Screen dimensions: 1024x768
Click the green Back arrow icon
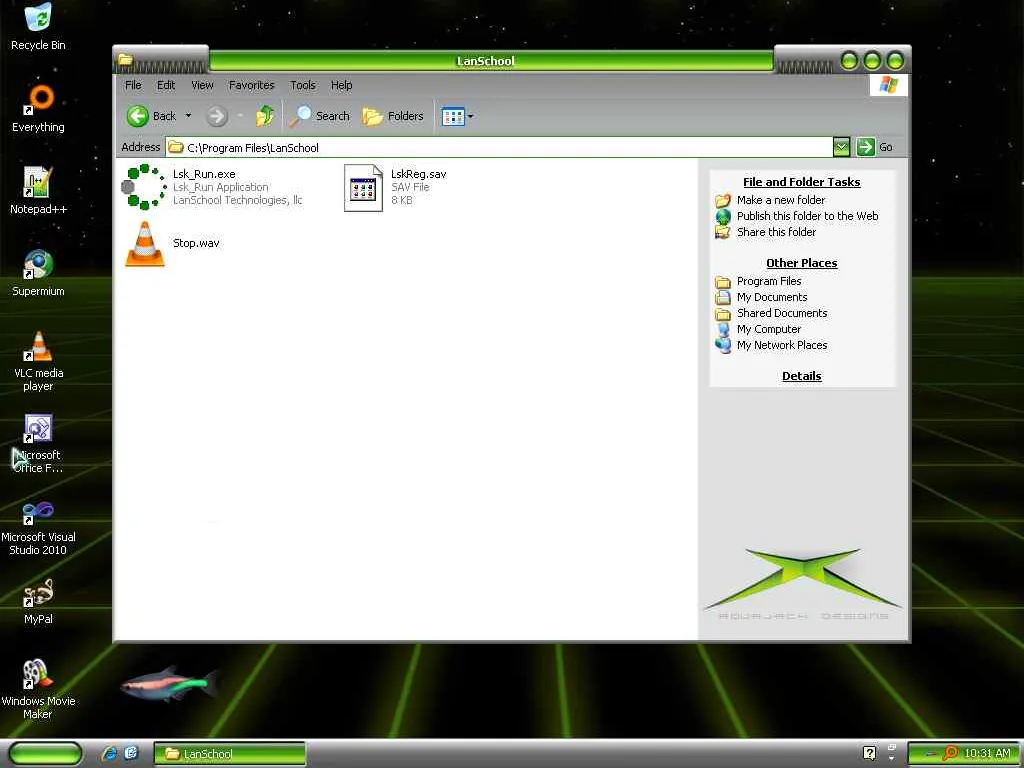tap(137, 116)
